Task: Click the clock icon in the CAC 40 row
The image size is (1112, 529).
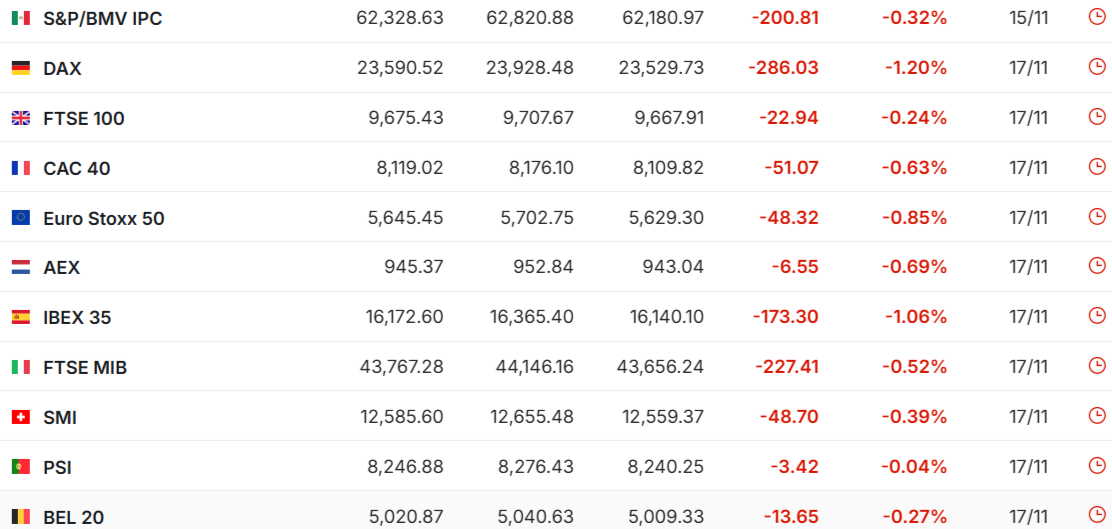Action: click(x=1096, y=167)
